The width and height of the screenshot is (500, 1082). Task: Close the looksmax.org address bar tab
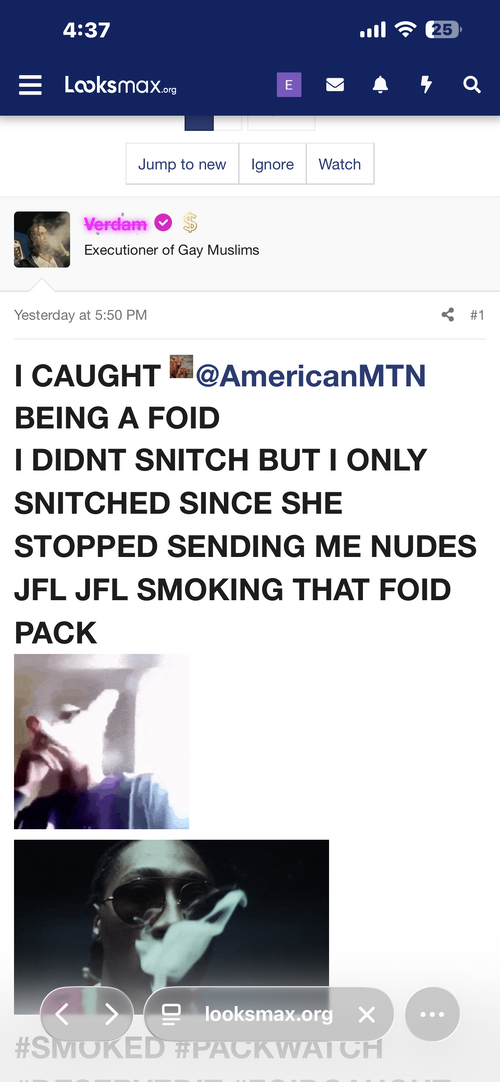click(367, 1014)
